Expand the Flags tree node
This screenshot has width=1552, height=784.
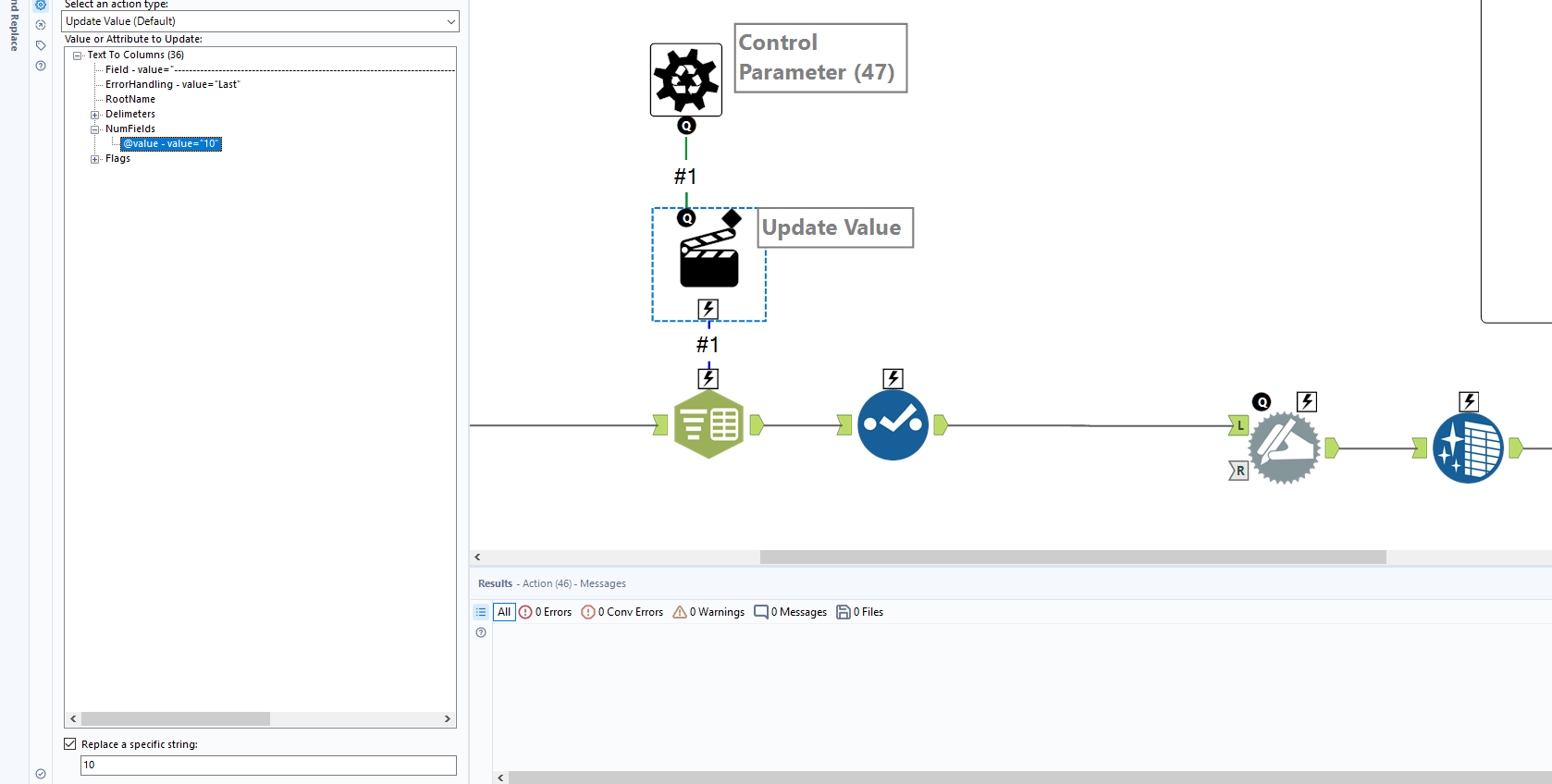94,159
